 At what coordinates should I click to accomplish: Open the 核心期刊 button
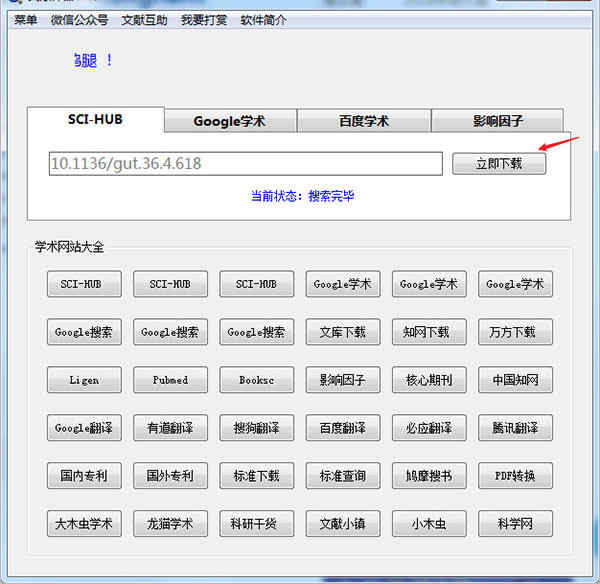429,380
